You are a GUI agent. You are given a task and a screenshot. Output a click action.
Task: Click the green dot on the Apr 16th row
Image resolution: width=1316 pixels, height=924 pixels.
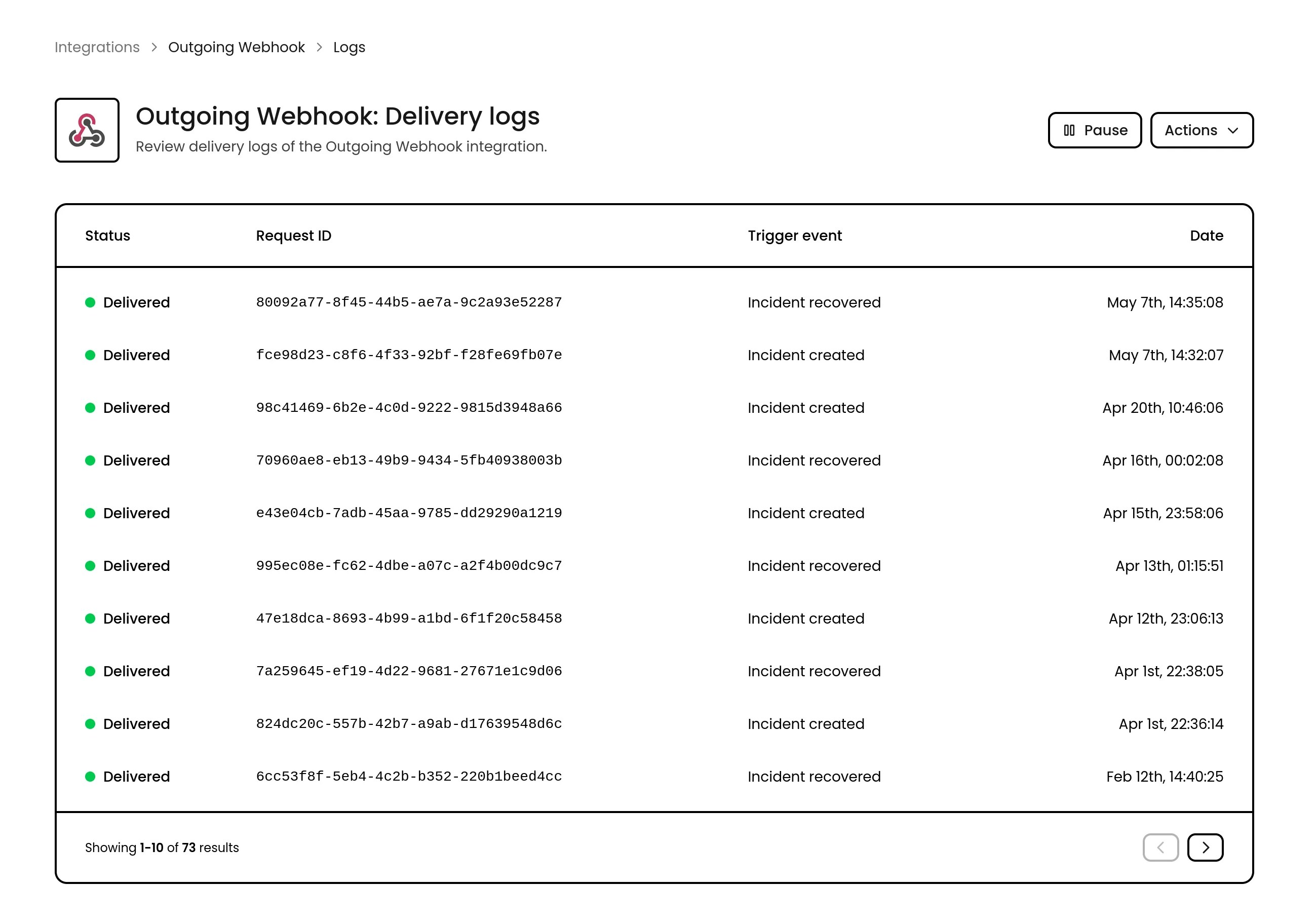pos(90,460)
